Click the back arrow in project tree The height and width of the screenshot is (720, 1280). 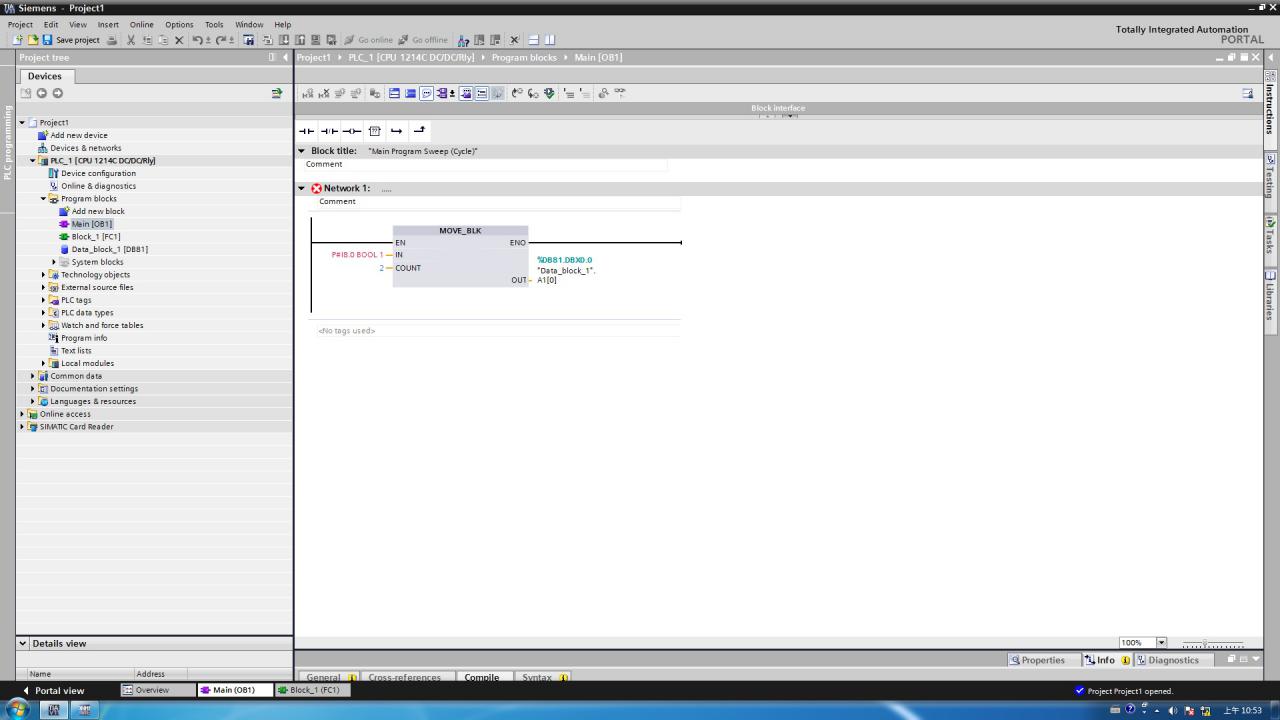click(x=41, y=93)
